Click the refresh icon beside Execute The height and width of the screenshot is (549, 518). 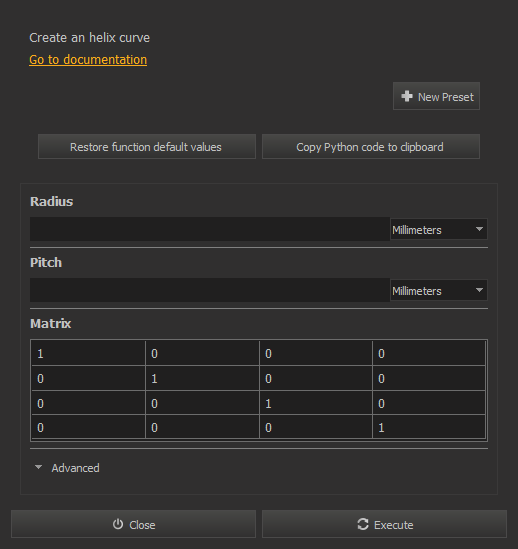[363, 524]
